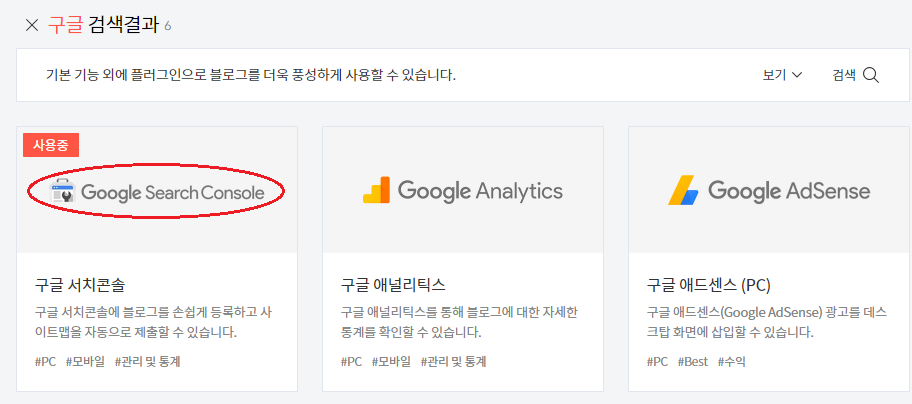Click the 검색 magnifier icon
Screen dimensions: 912x404
pos(871,75)
